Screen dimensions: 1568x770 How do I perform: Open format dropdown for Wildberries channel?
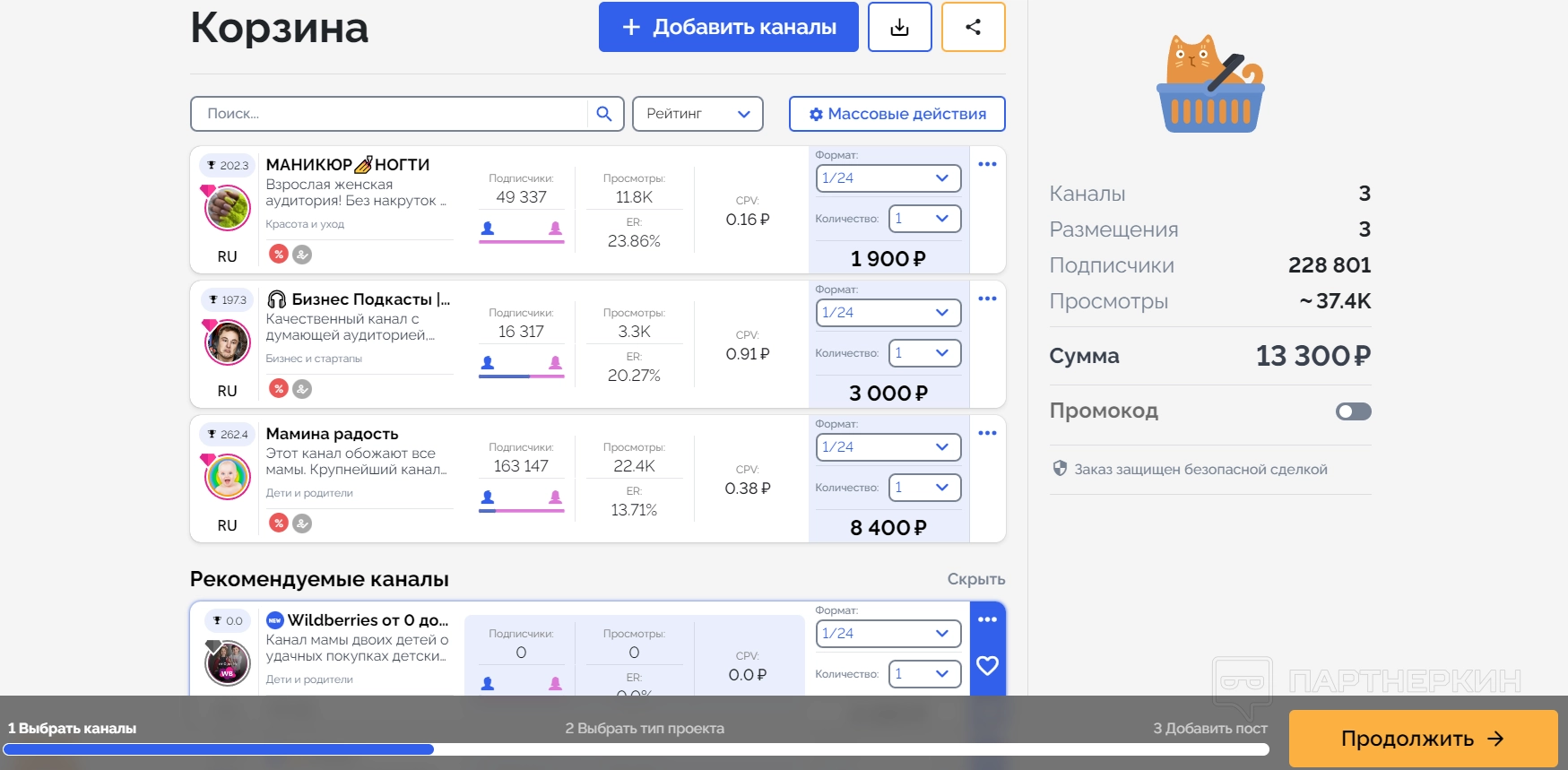pos(888,634)
